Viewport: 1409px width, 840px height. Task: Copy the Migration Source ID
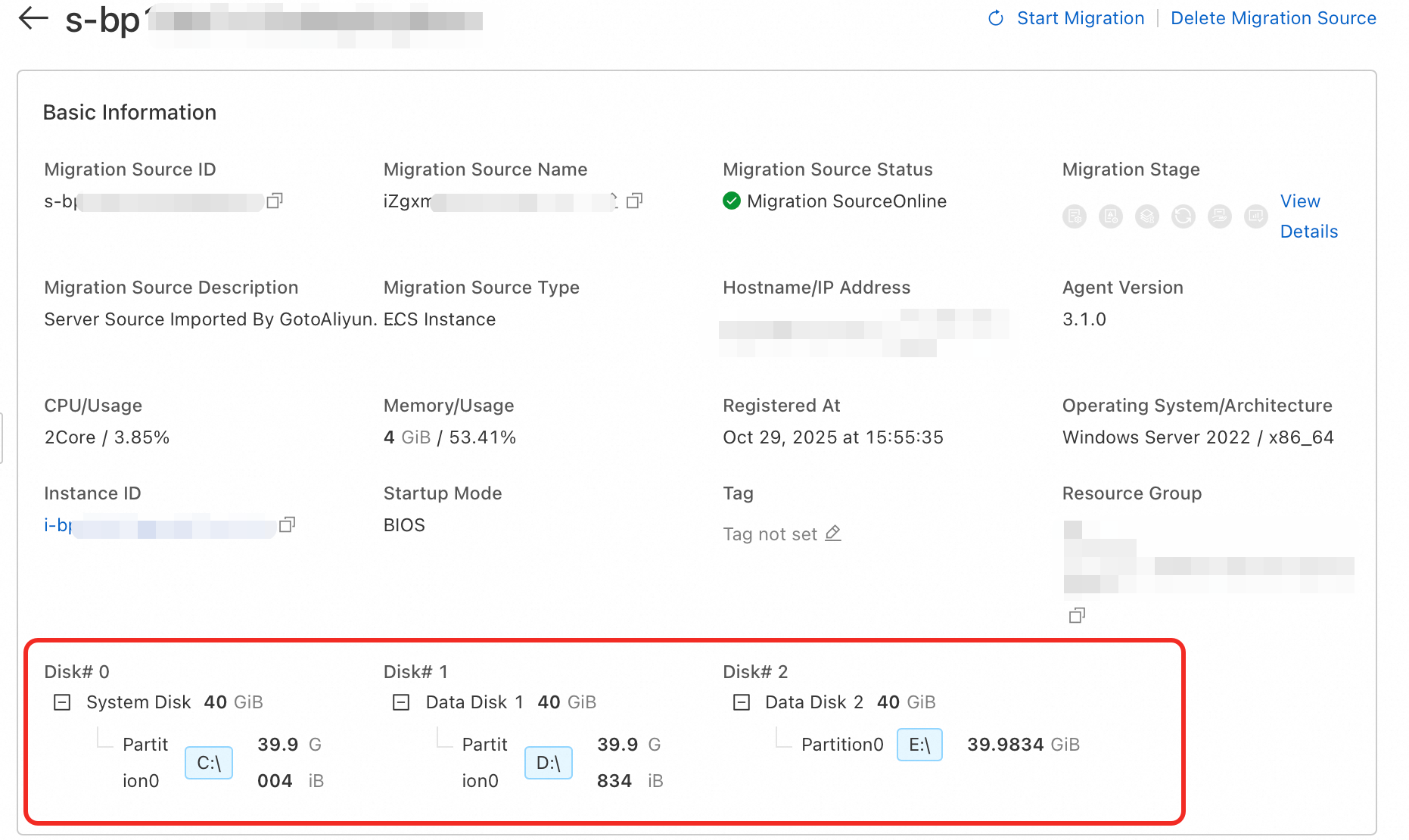tap(275, 201)
